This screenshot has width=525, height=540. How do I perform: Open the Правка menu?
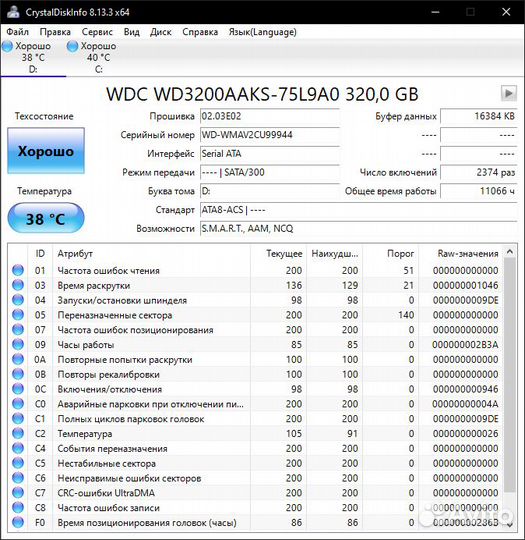(x=55, y=32)
